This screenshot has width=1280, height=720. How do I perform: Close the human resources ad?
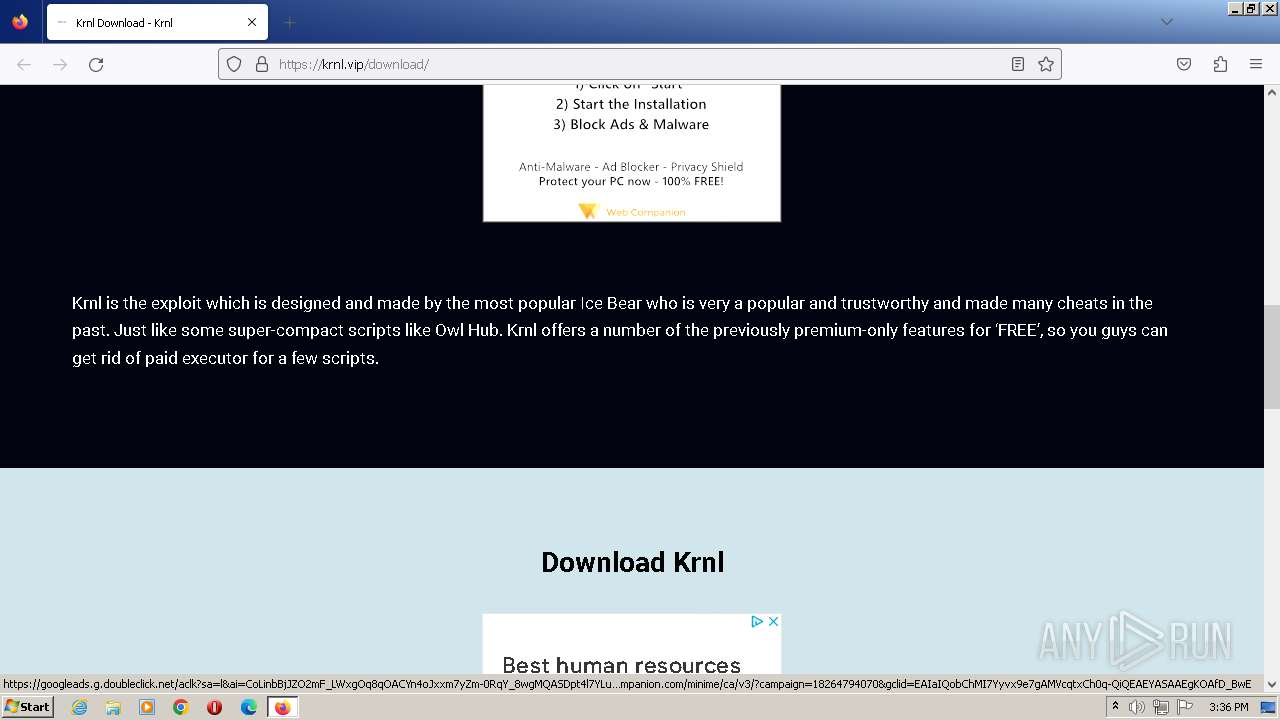(x=773, y=621)
